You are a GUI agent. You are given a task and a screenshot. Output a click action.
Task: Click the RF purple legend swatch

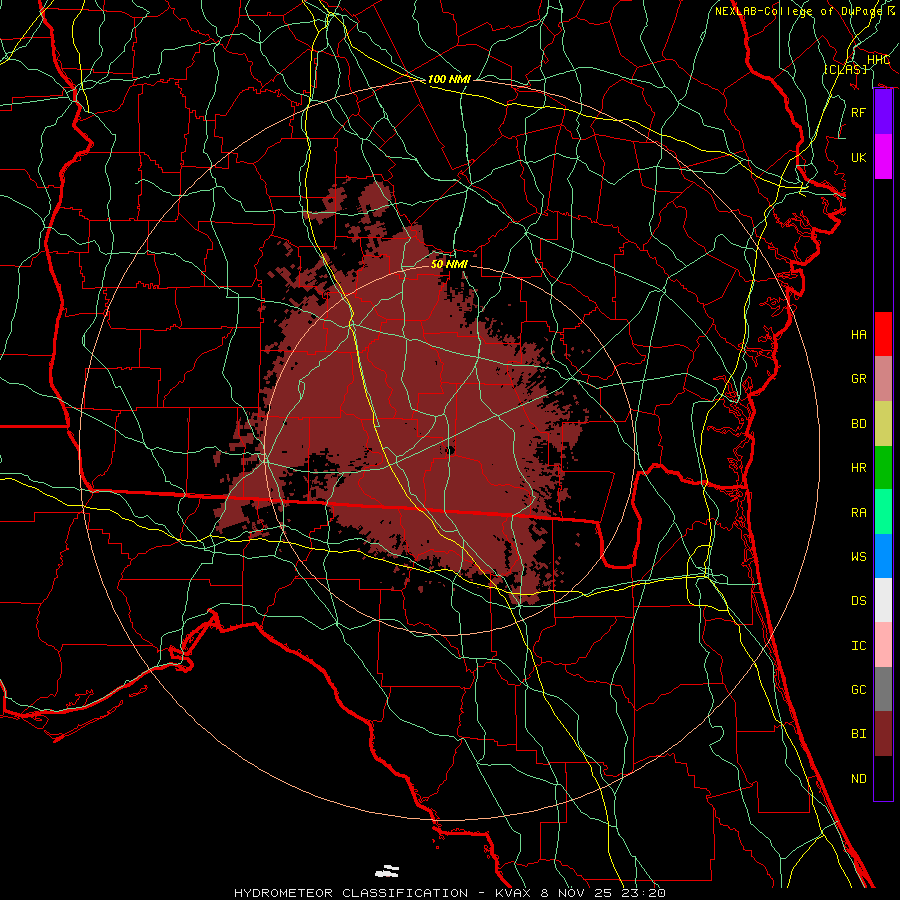pyautogui.click(x=883, y=112)
